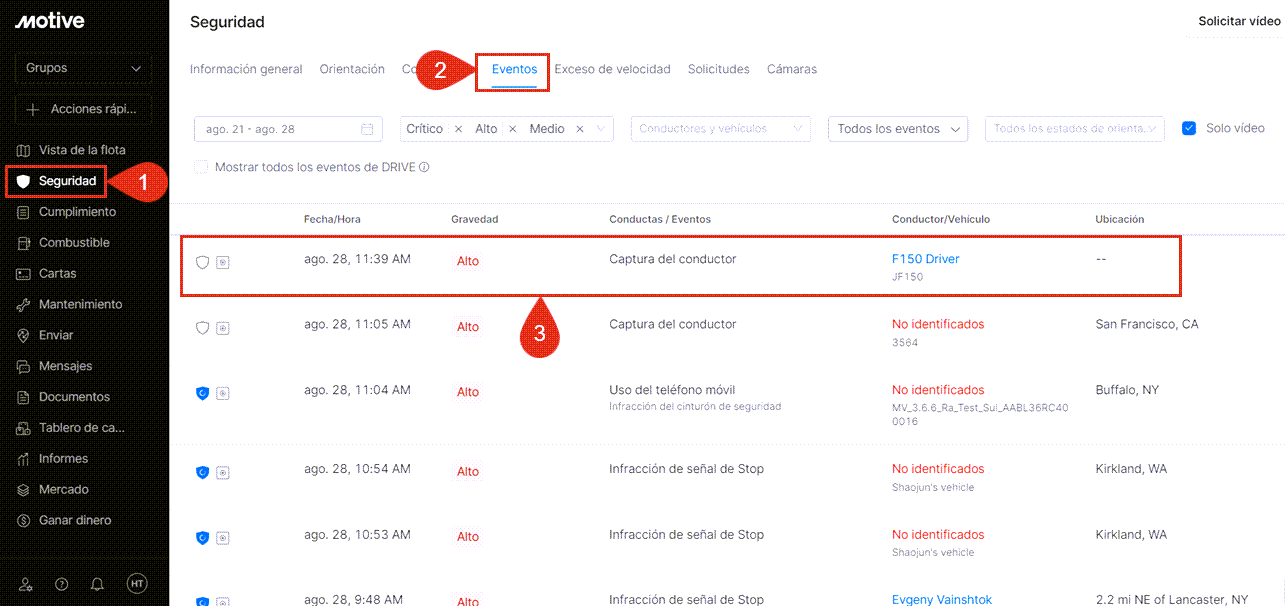Disable the Solo vídeo checkbox

1188,127
